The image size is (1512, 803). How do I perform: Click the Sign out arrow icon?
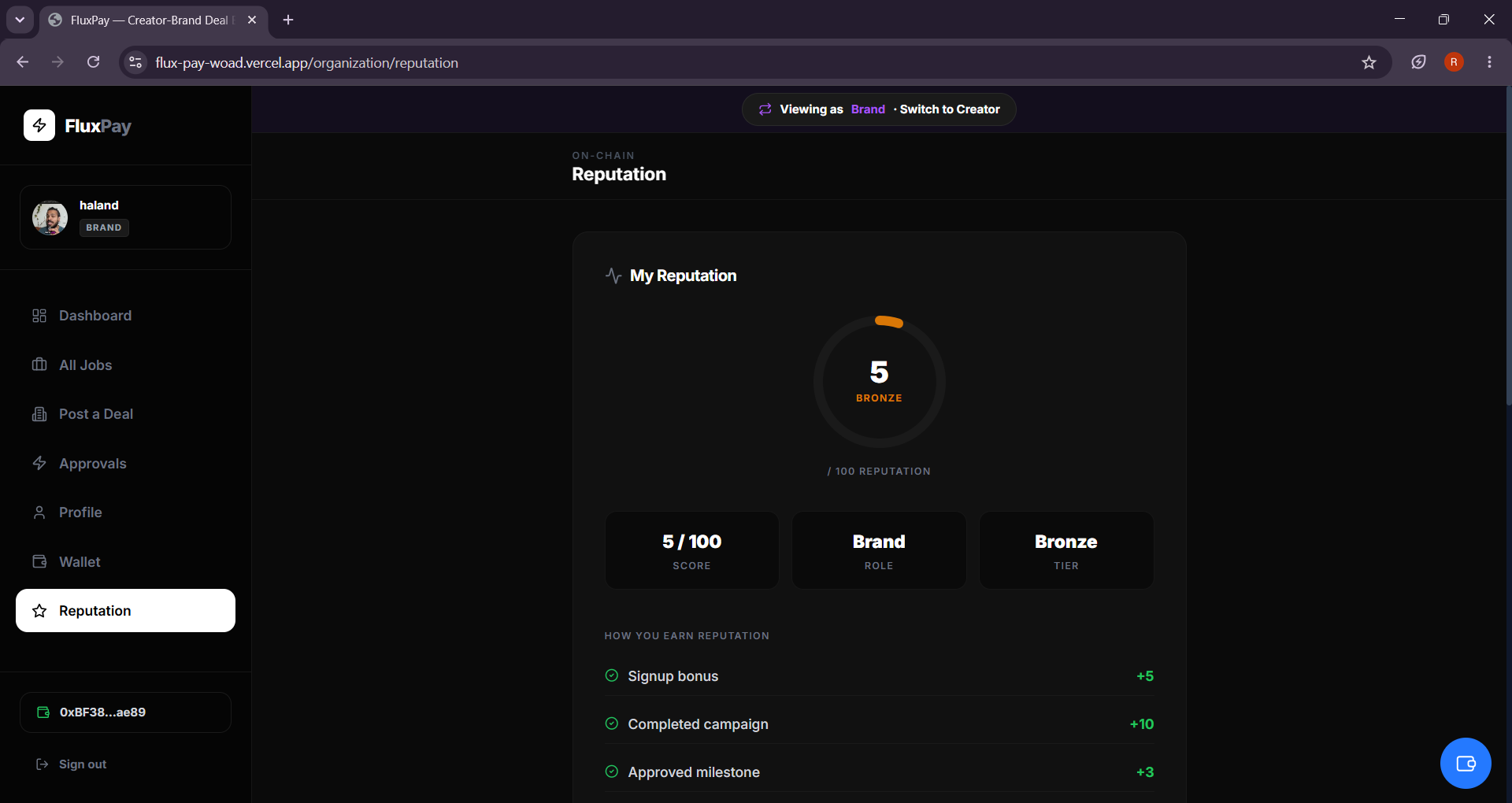tap(43, 764)
